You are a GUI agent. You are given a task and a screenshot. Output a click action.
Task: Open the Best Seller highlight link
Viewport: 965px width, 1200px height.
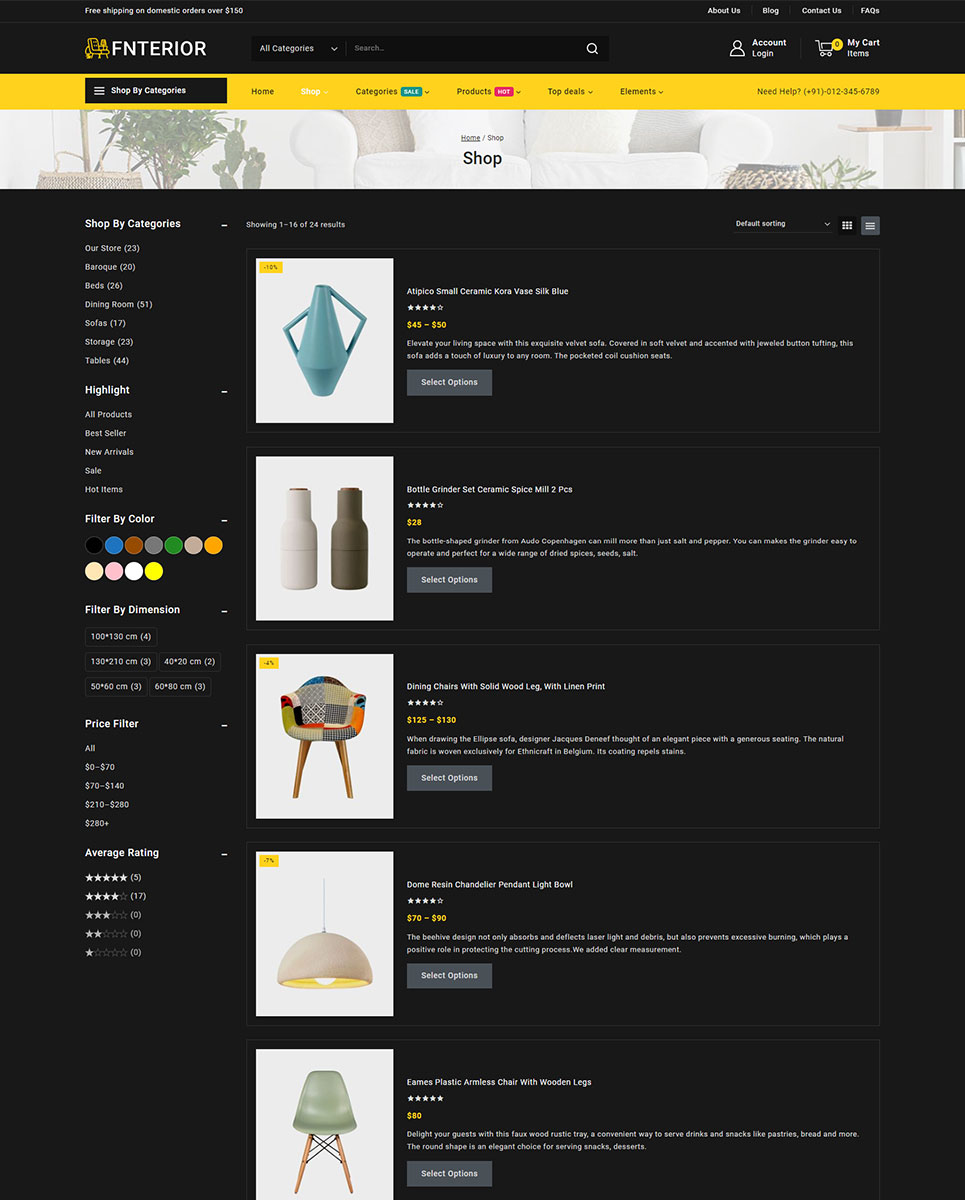pyautogui.click(x=106, y=433)
